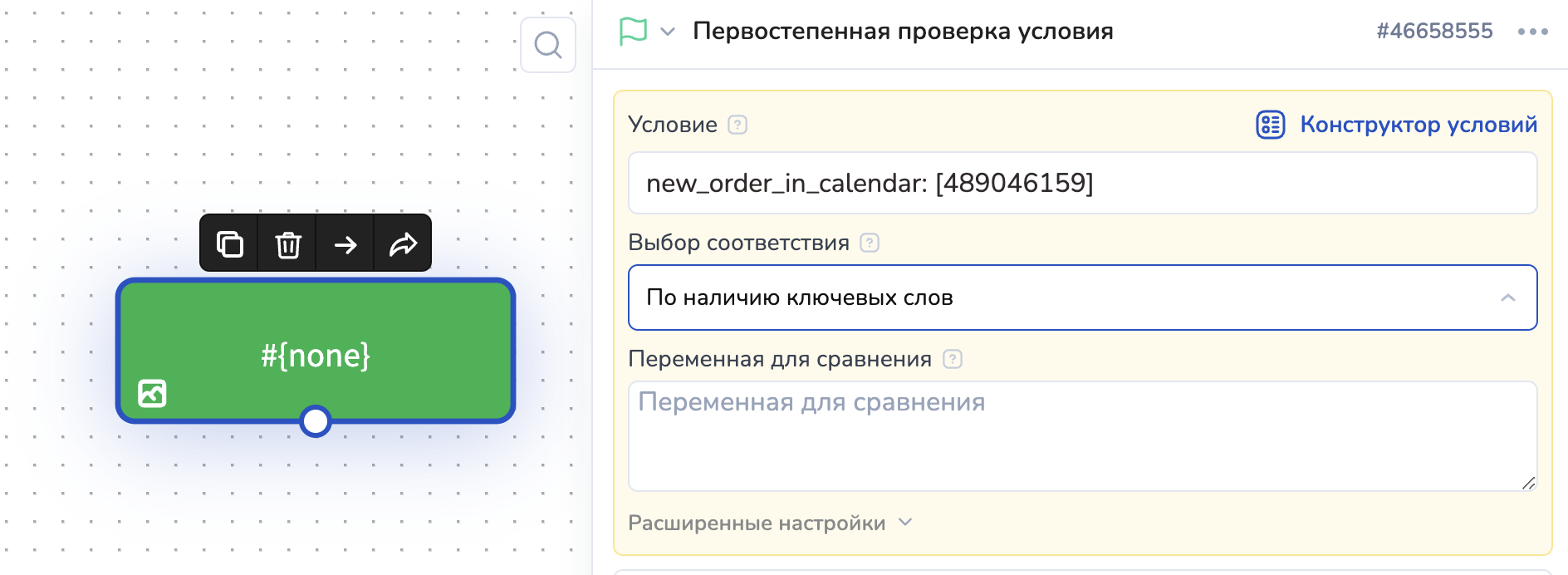The width and height of the screenshot is (1568, 575).
Task: Click the share forward arrow icon
Action: pos(403,244)
